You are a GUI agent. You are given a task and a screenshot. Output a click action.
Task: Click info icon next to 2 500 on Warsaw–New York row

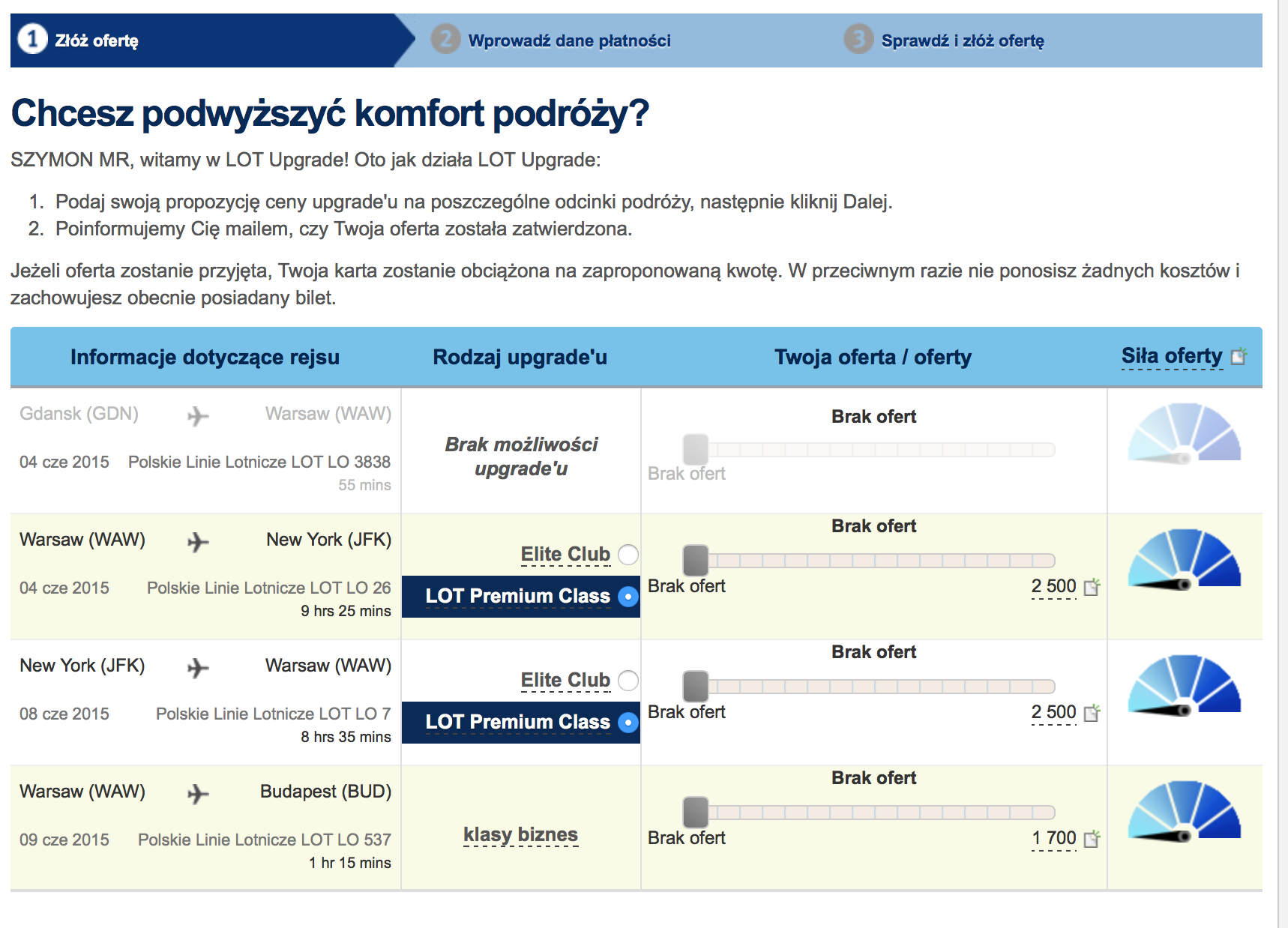click(1092, 587)
